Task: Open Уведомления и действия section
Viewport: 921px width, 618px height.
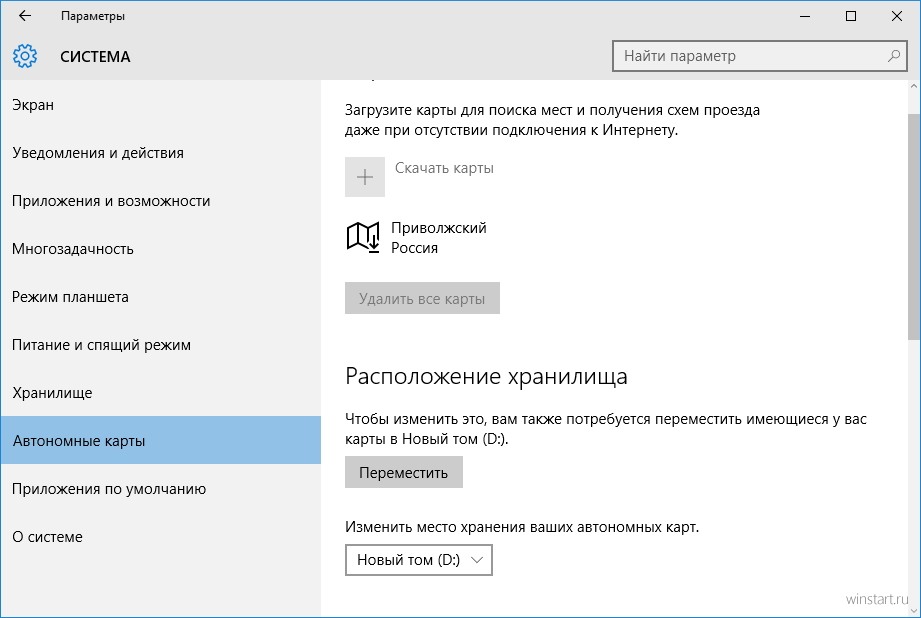Action: (160, 153)
